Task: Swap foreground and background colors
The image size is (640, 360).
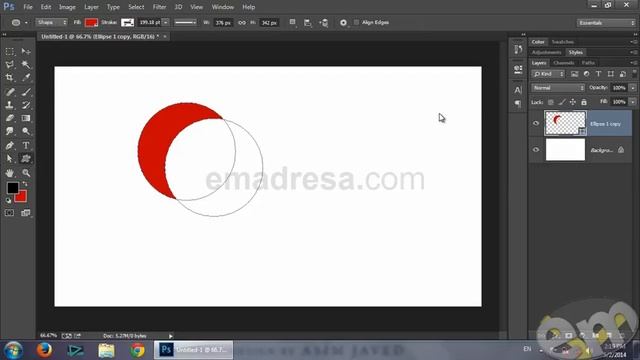Action: coord(25,184)
